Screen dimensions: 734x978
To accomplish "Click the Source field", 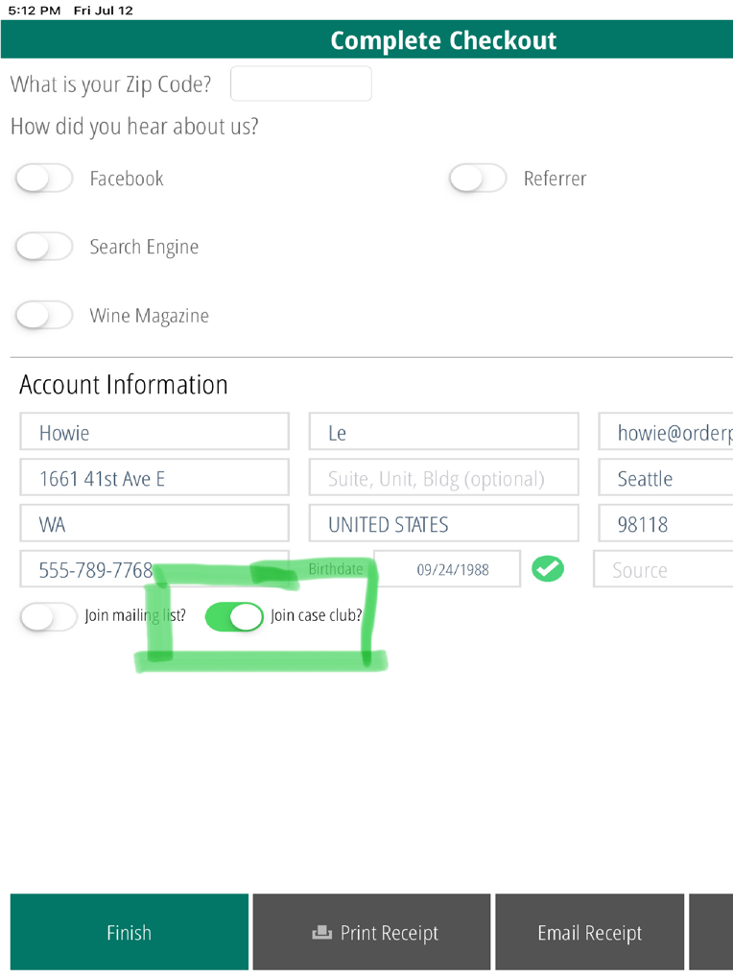I will click(663, 569).
